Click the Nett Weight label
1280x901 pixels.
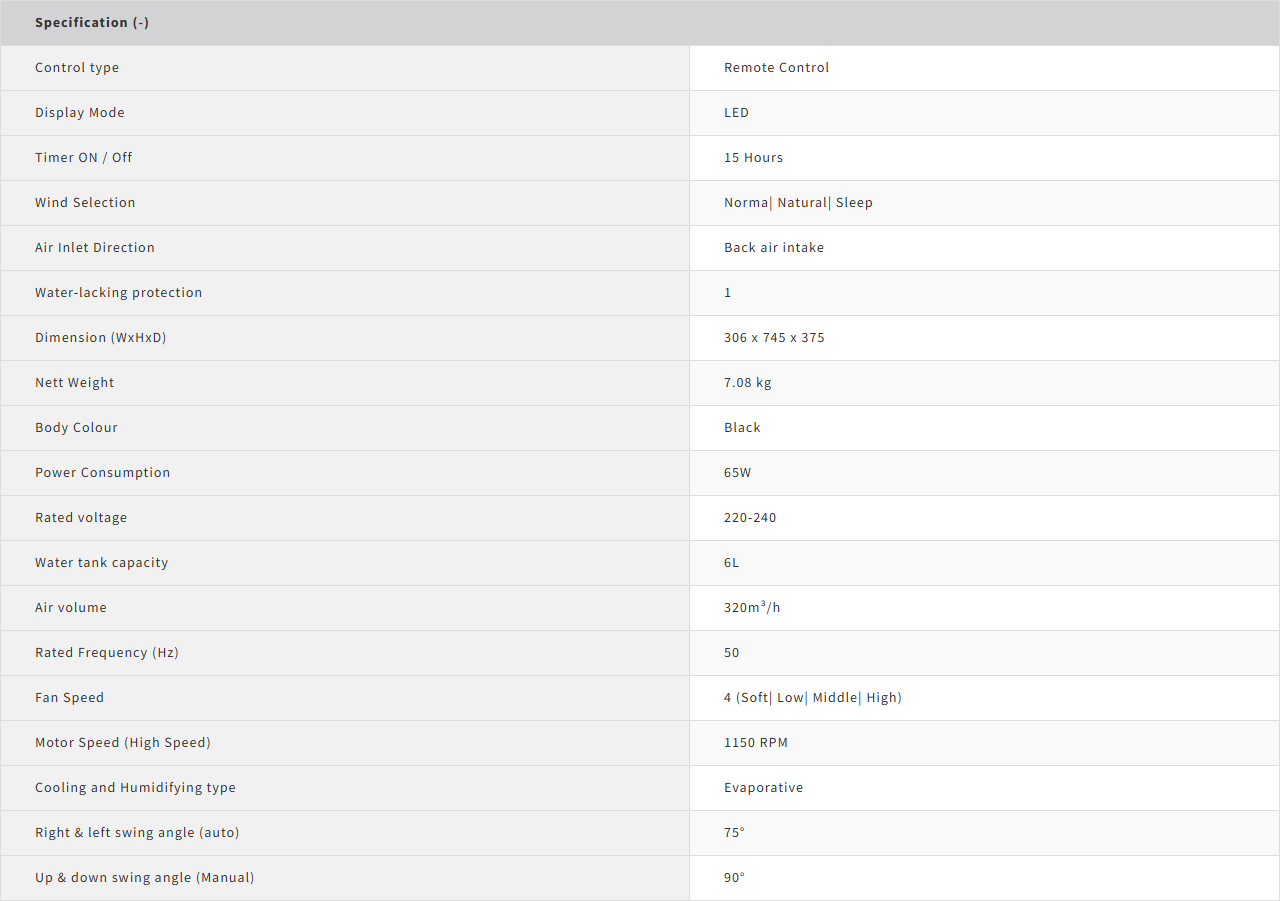point(74,383)
